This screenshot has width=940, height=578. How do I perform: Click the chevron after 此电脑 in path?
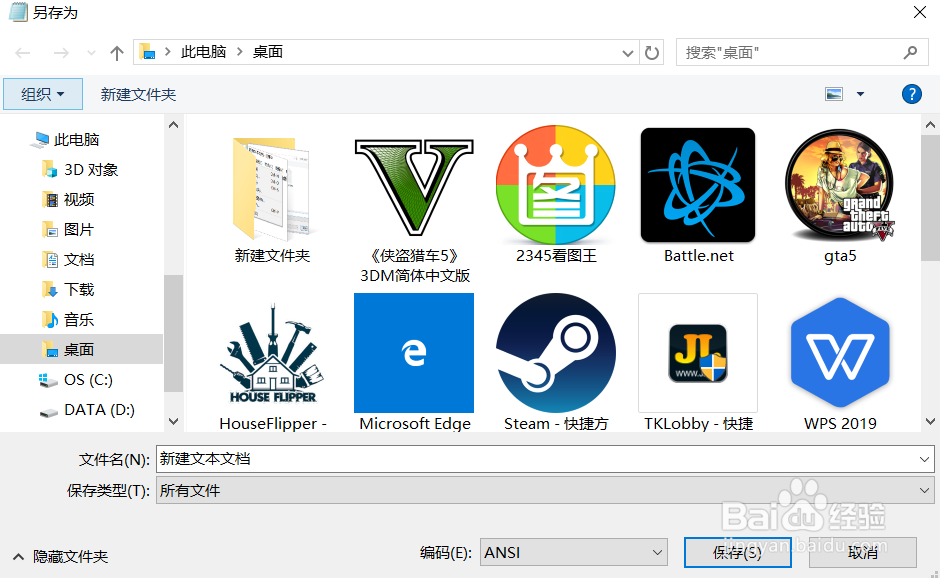(239, 52)
